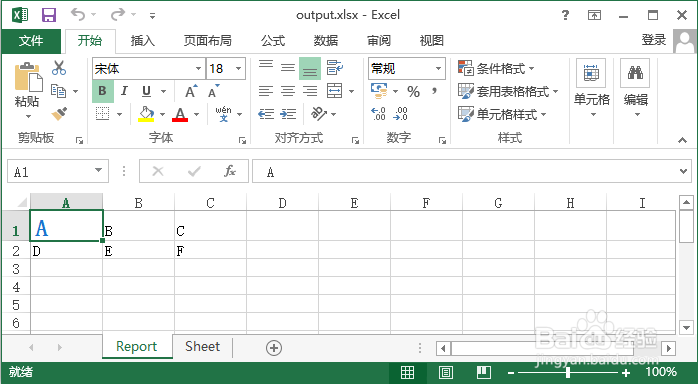This screenshot has width=698, height=384.
Task: Click 登录 to sign in
Action: coord(653,40)
